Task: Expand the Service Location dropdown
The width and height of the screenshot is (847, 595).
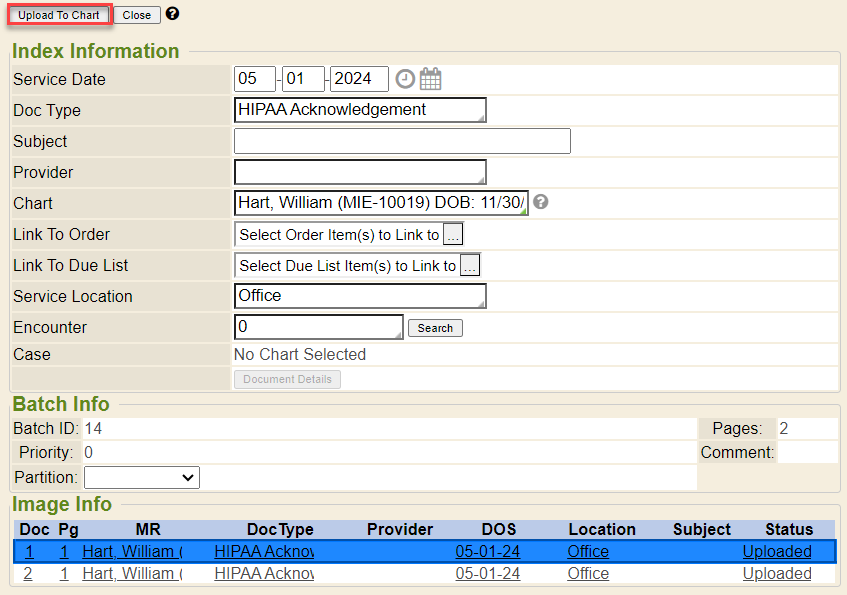Action: point(360,296)
